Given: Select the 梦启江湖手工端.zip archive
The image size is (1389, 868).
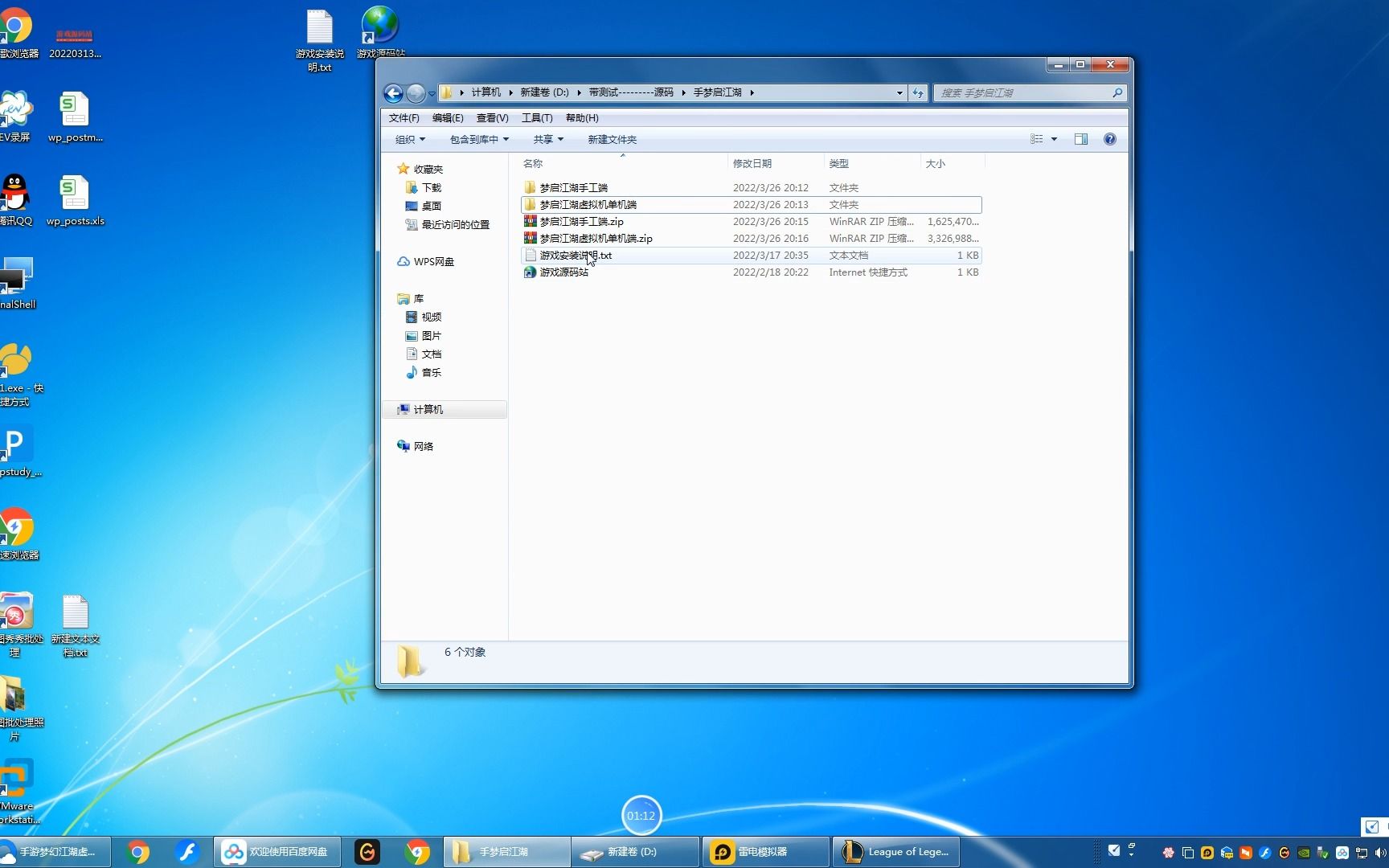Looking at the screenshot, I should (x=751, y=222).
